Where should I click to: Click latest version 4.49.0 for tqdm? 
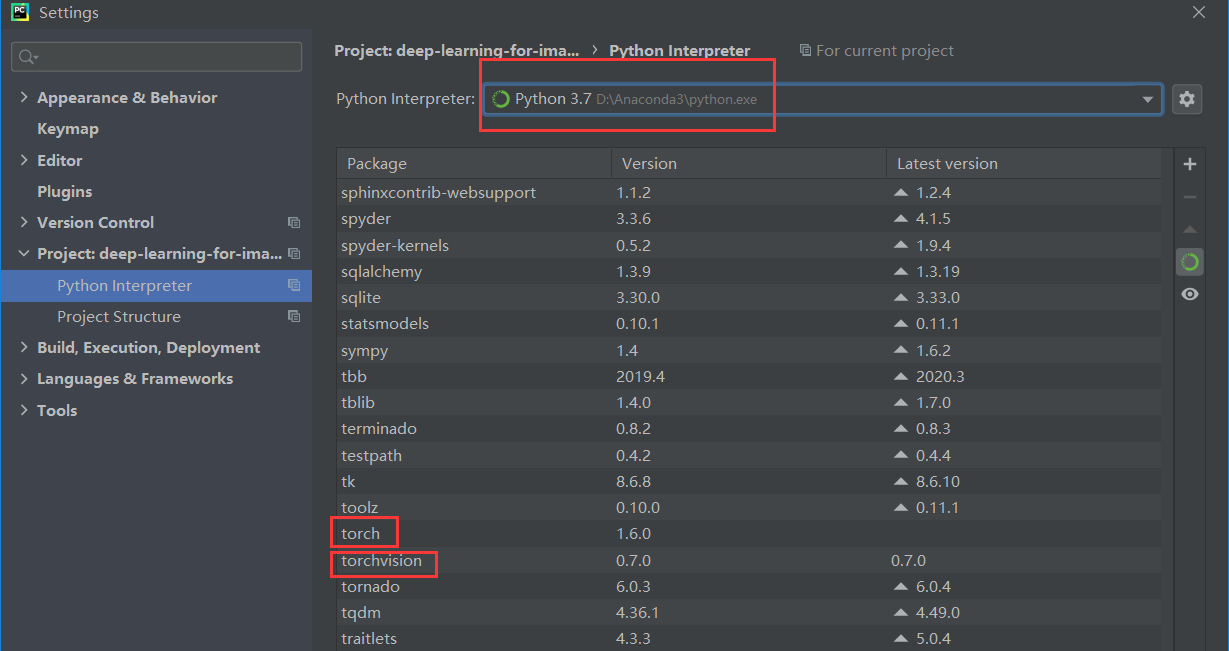[x=937, y=612]
